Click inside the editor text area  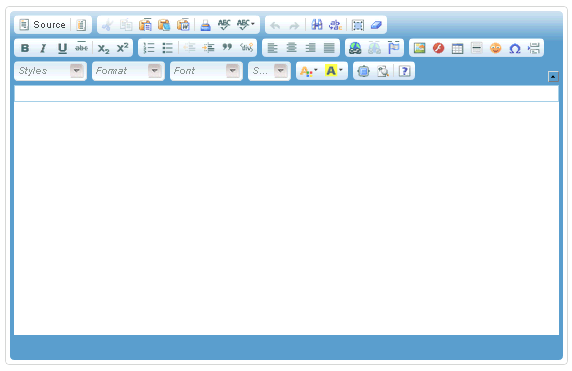(286, 218)
